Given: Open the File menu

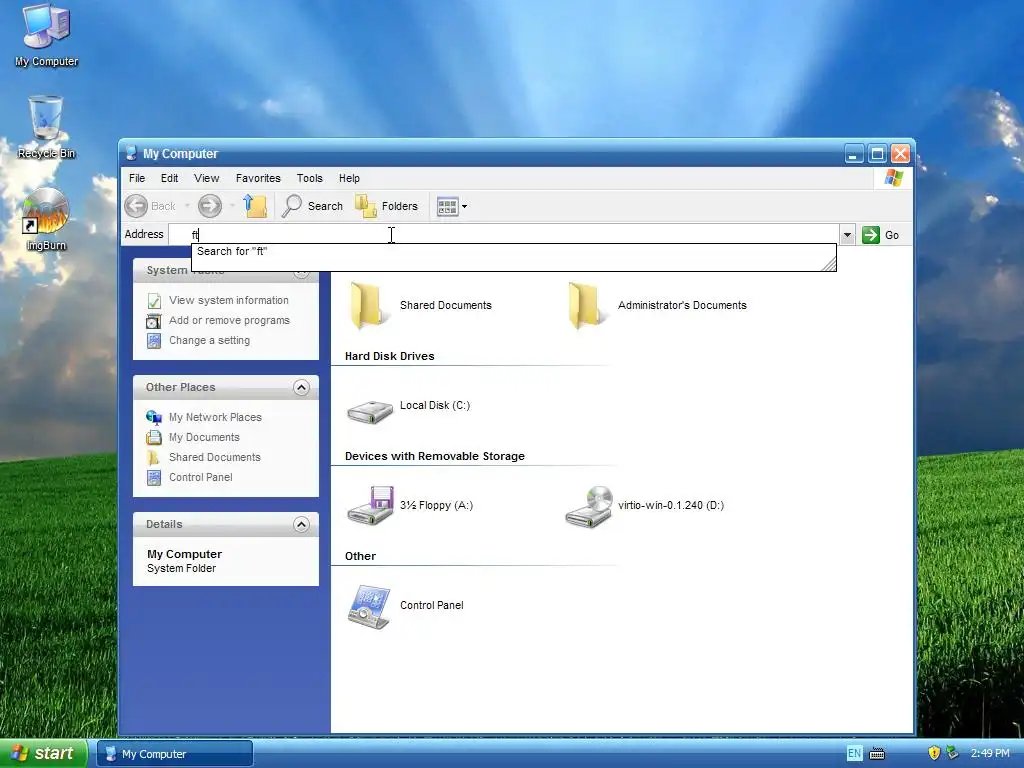Looking at the screenshot, I should coord(137,178).
